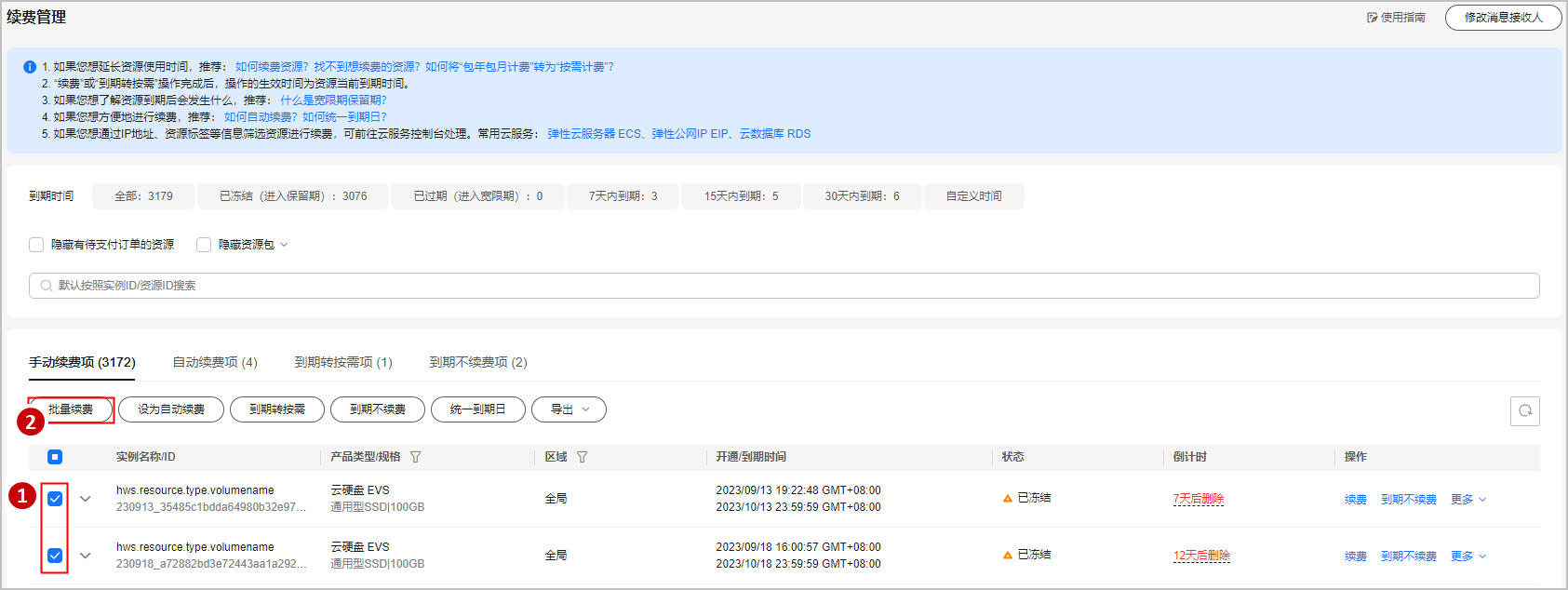Click the warning icon in first row status
This screenshot has height=590, width=1568.
1007,499
